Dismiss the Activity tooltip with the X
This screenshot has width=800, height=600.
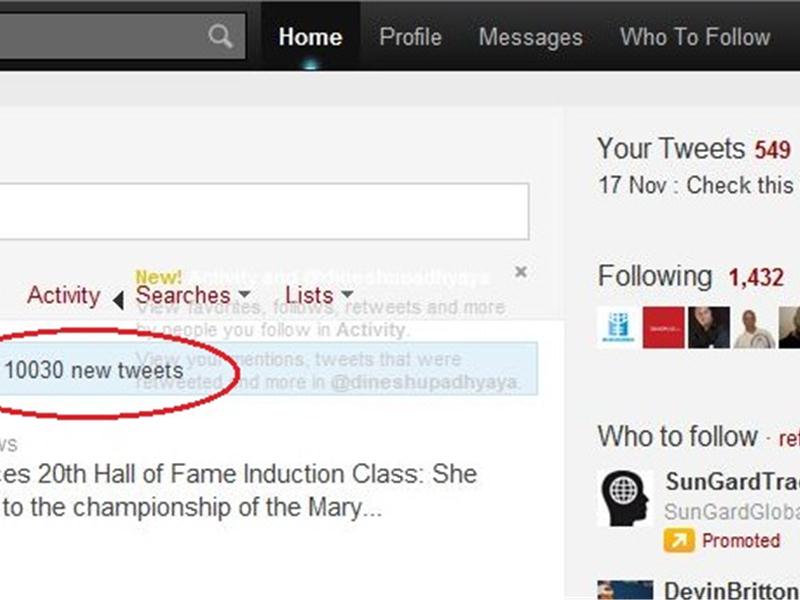[520, 270]
